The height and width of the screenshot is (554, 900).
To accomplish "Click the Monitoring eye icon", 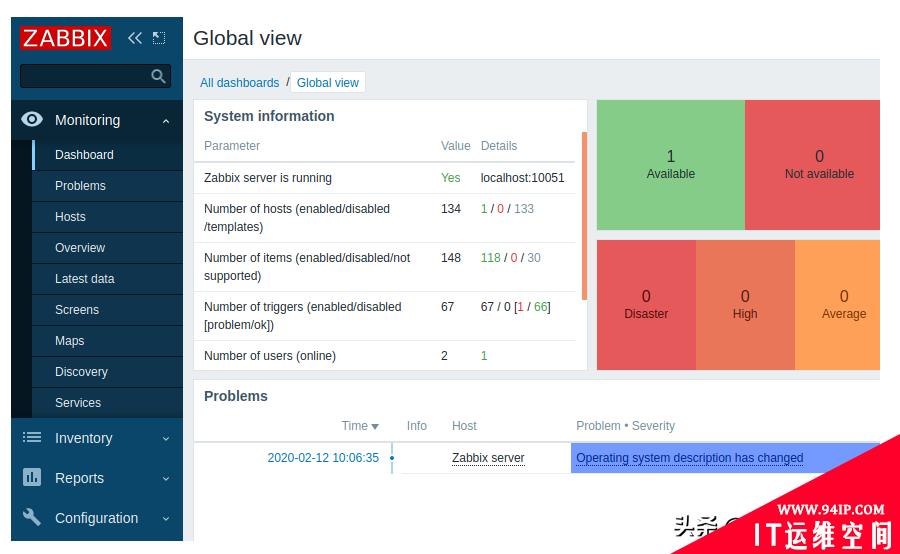I will pos(32,119).
